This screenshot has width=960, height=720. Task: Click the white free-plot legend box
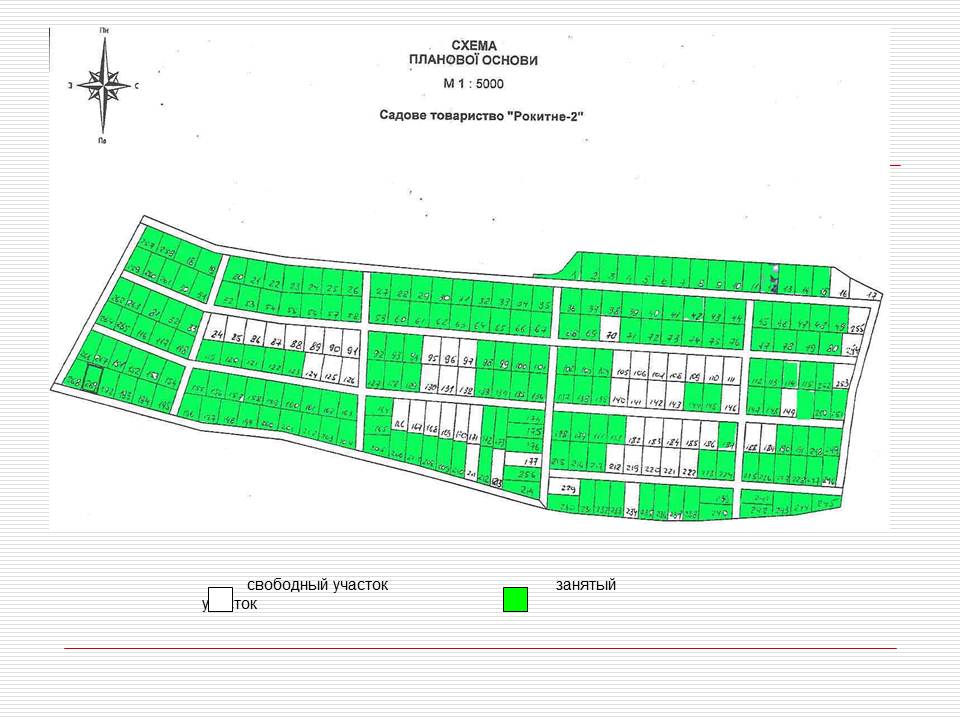tap(220, 599)
